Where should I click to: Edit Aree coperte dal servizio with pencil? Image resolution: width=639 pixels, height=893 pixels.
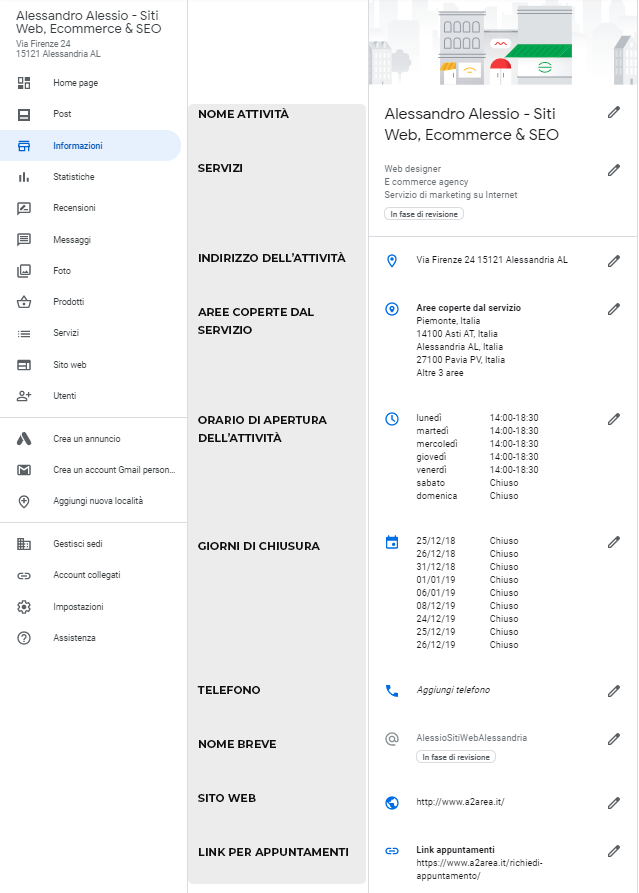[x=613, y=309]
